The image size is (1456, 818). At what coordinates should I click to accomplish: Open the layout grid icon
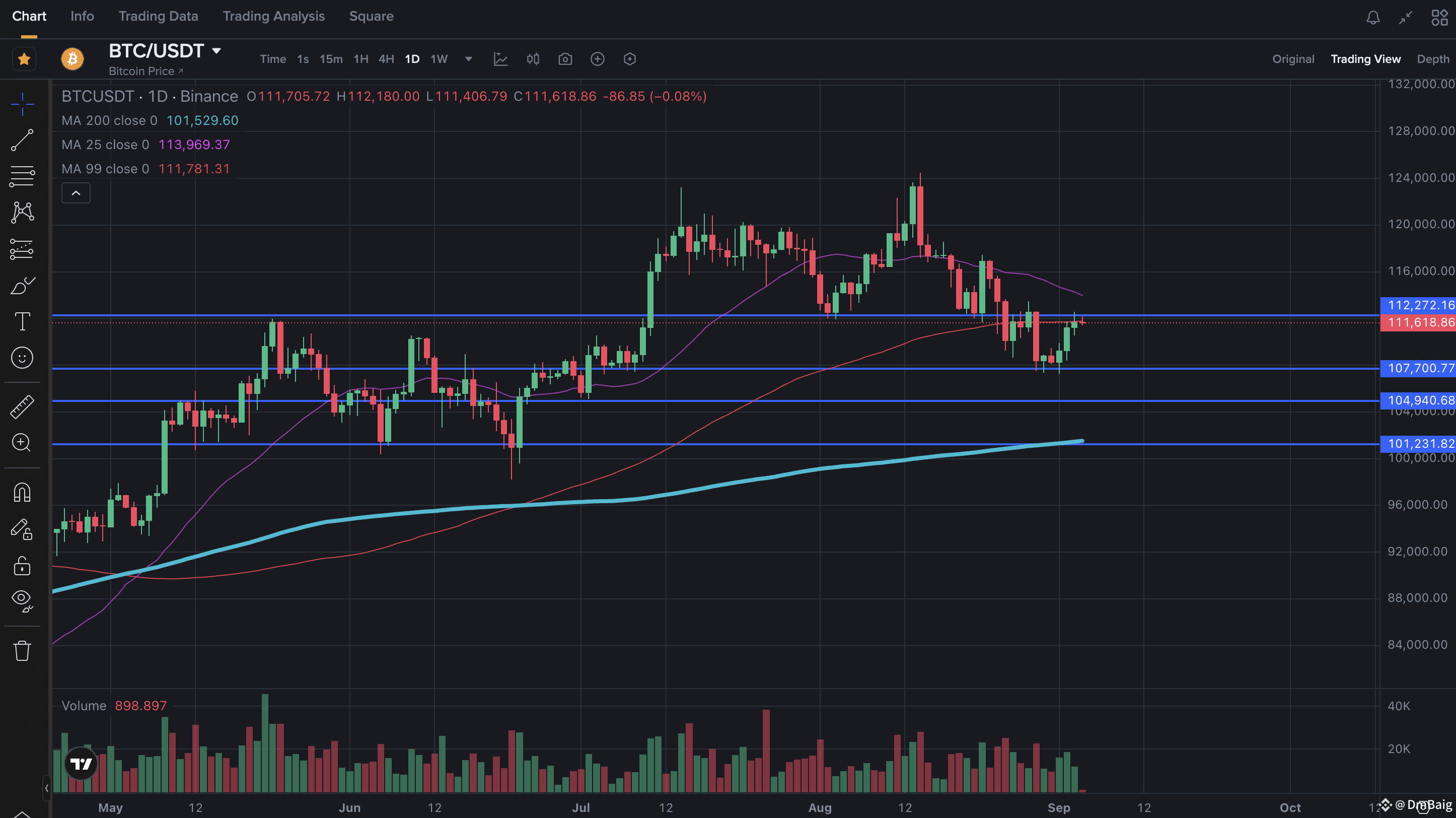tap(1439, 18)
